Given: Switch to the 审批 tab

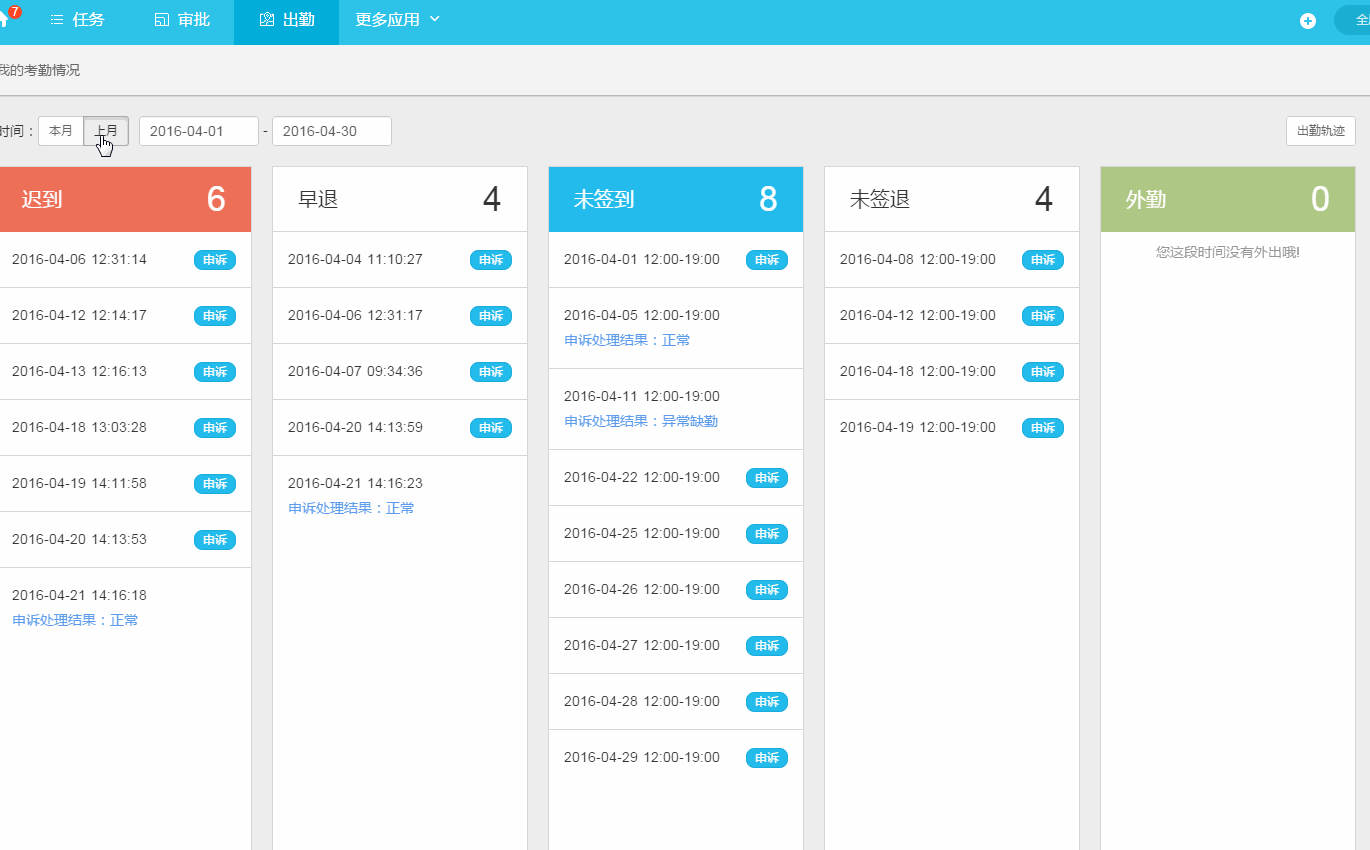Looking at the screenshot, I should pyautogui.click(x=182, y=20).
